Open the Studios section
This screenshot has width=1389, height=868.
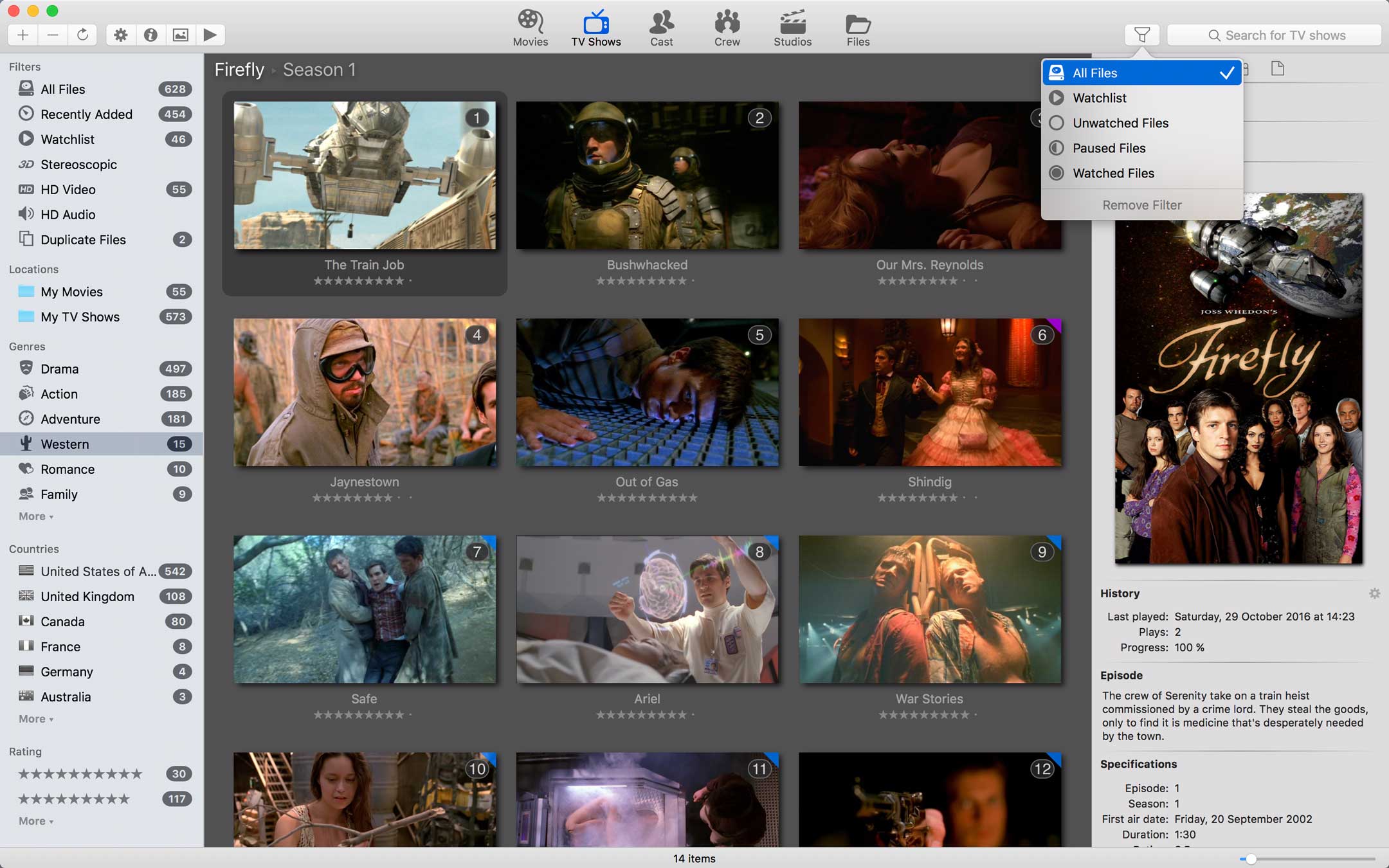pos(792,28)
